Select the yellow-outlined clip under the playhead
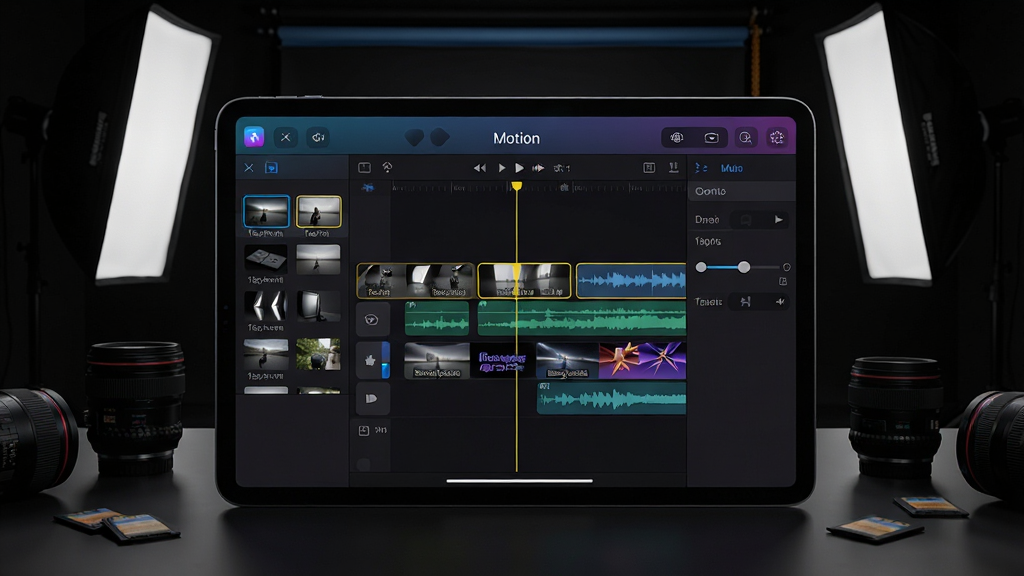Image resolution: width=1024 pixels, height=576 pixels. (524, 281)
